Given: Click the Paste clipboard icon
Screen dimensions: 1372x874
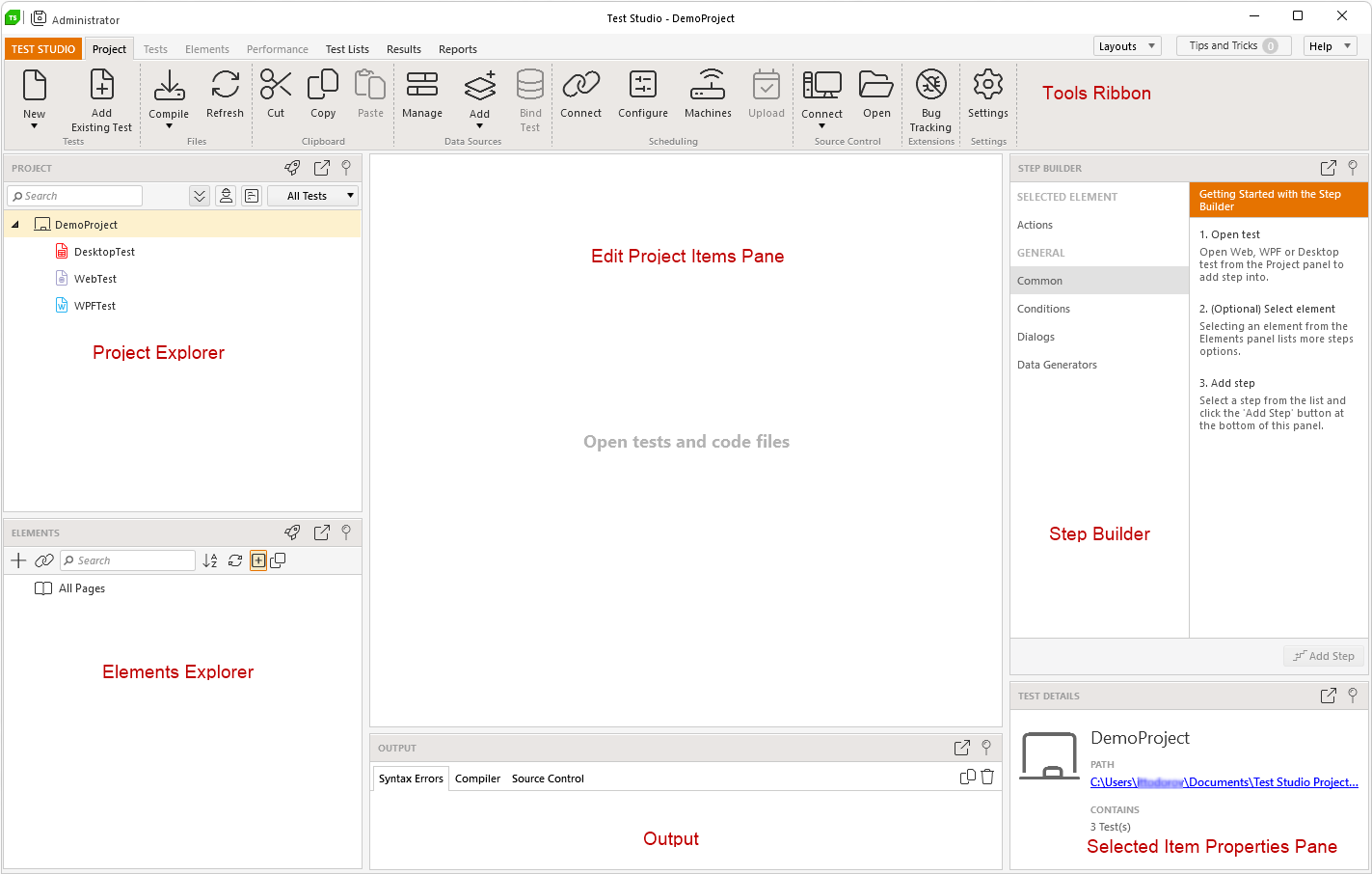Looking at the screenshot, I should coord(370,85).
